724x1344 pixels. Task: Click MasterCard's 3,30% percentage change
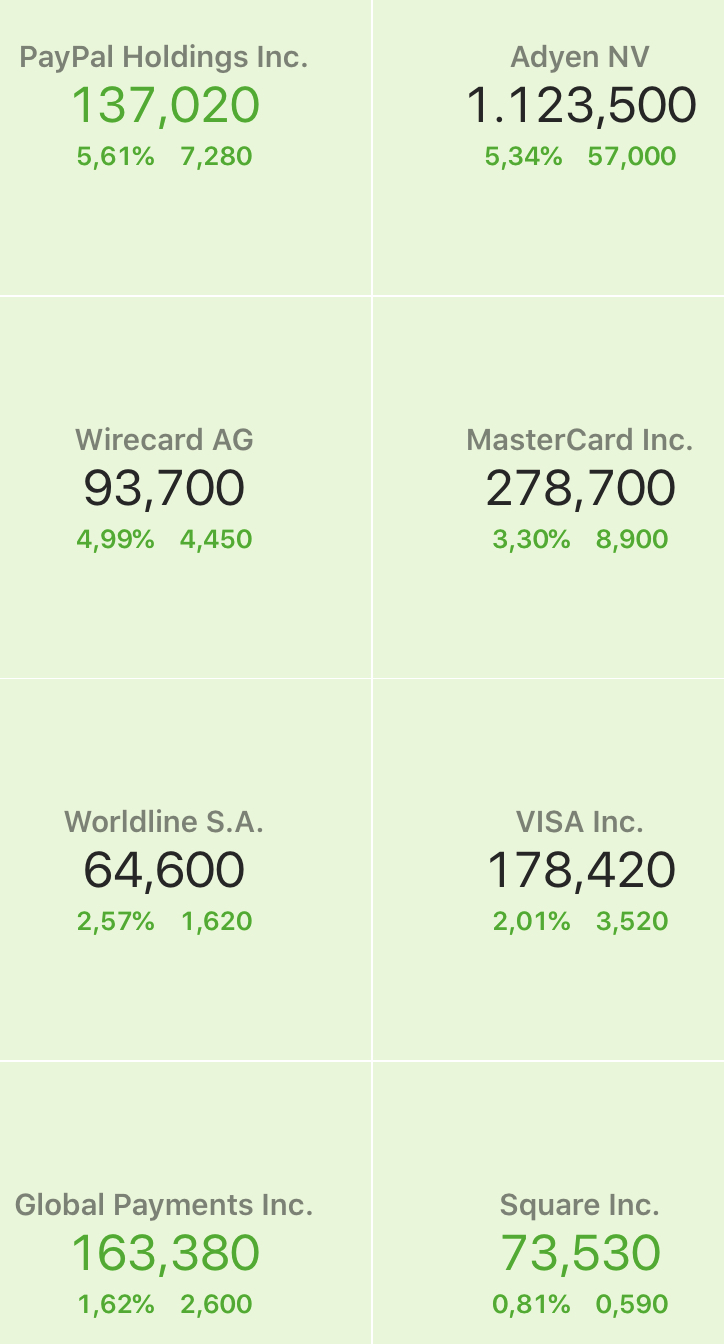pyautogui.click(x=531, y=540)
